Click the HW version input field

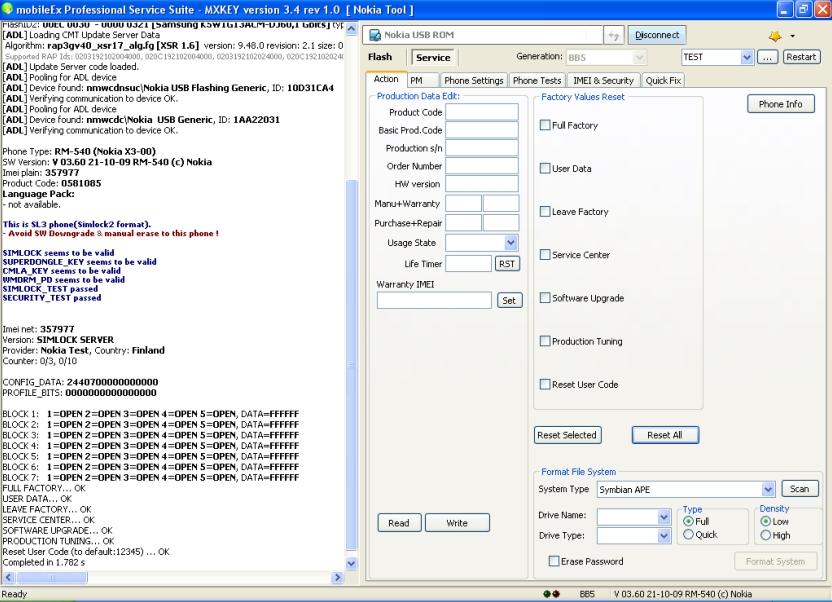tap(481, 184)
